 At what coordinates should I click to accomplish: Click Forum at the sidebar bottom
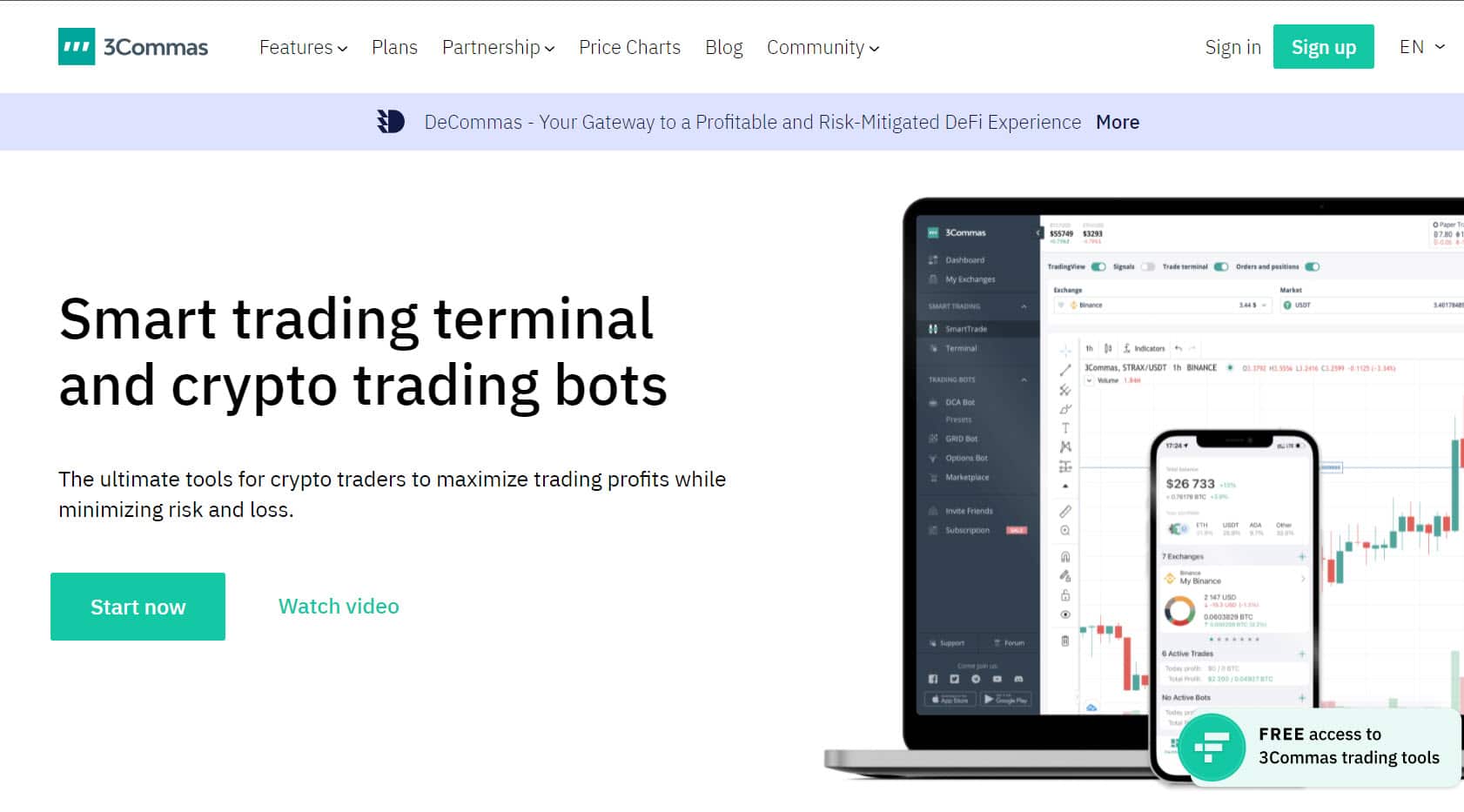coord(1009,643)
